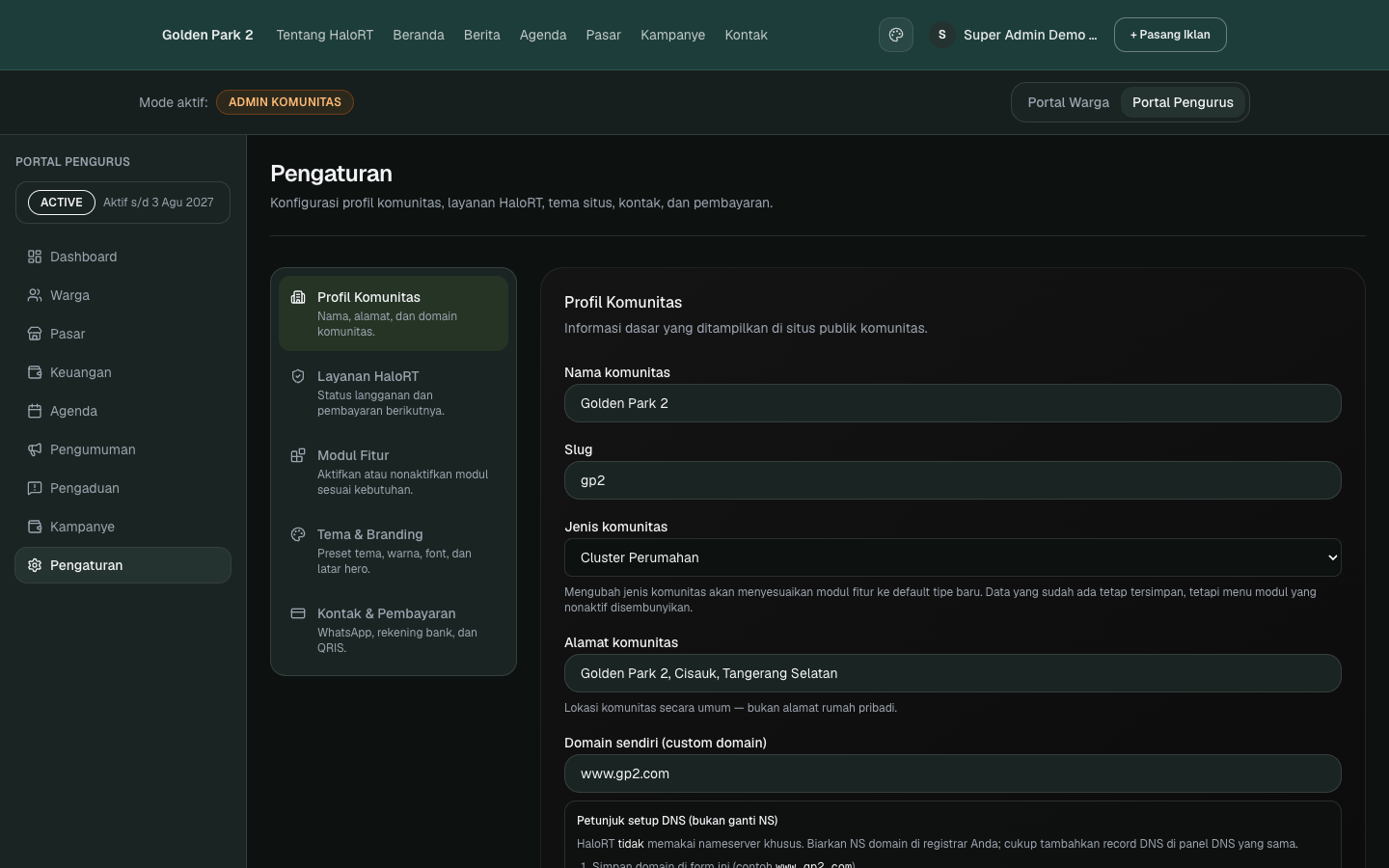The width and height of the screenshot is (1389, 868).
Task: Open the theme palette icon in header
Action: pos(895,35)
